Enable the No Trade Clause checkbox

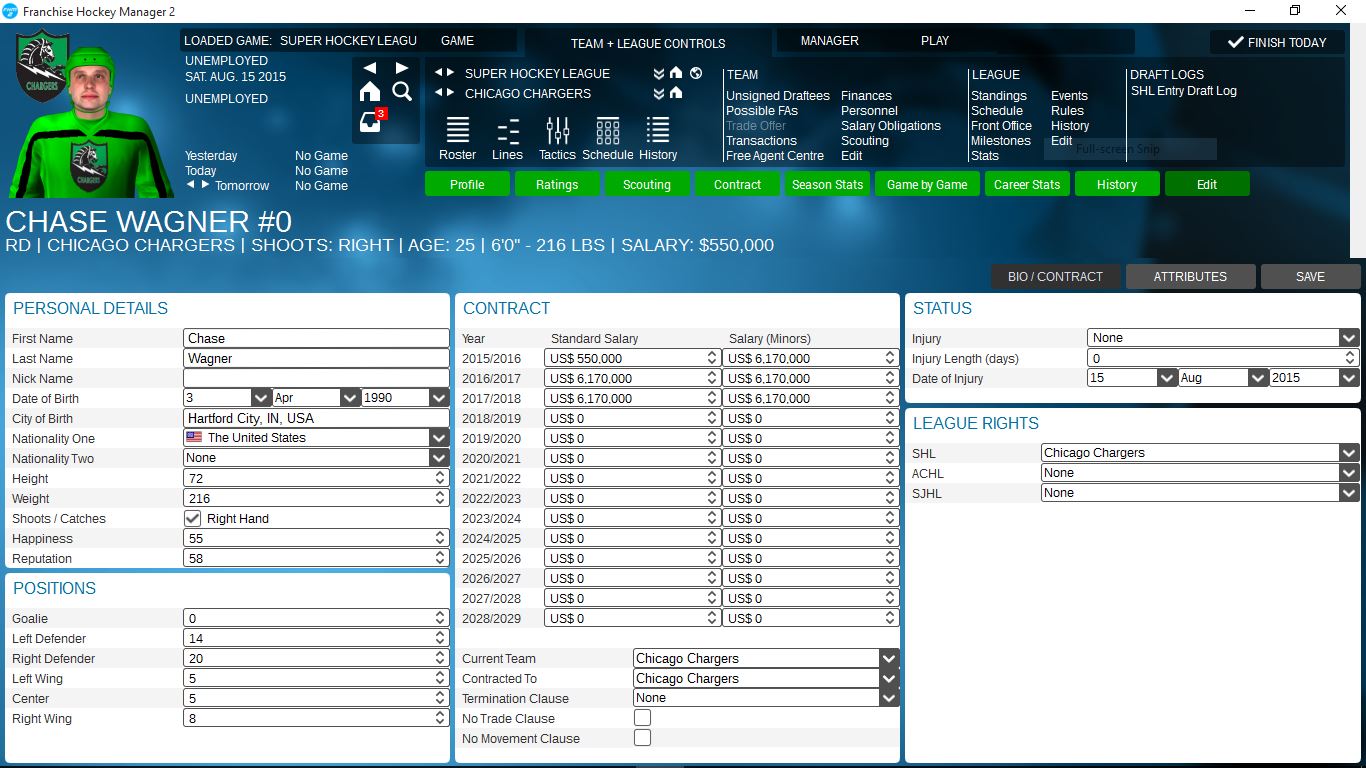(642, 718)
